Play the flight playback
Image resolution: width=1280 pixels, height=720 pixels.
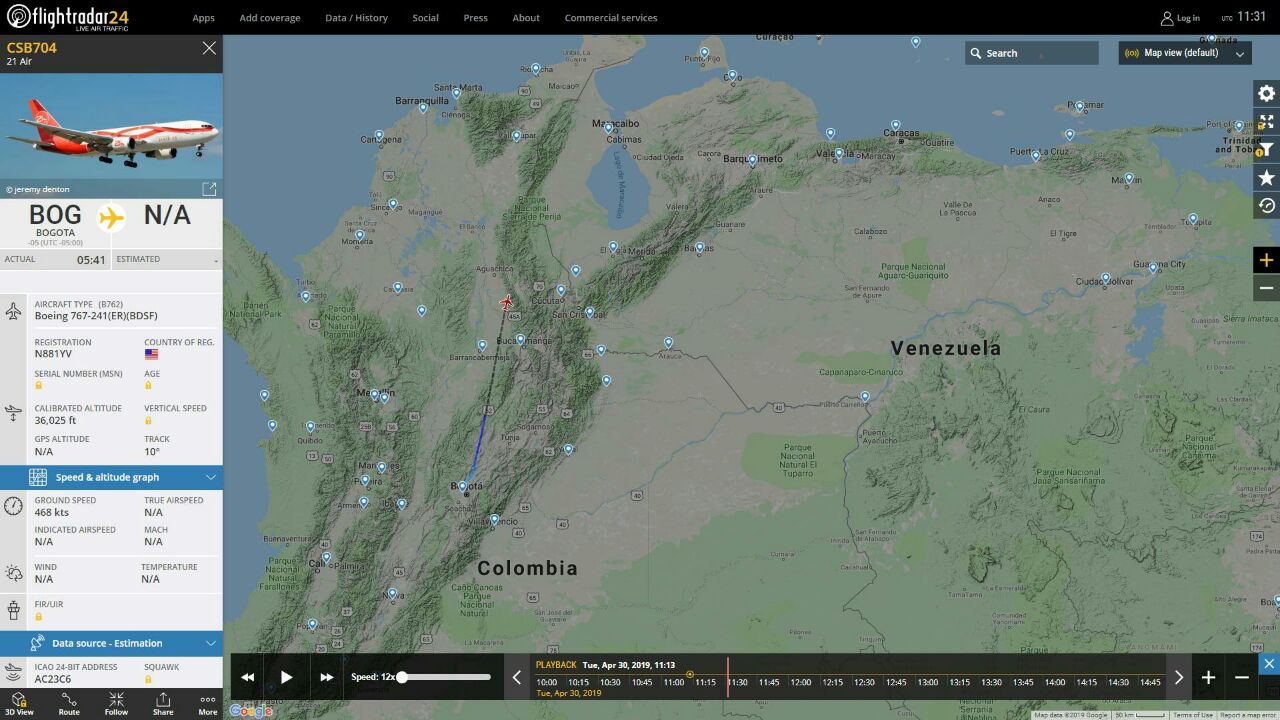click(286, 677)
